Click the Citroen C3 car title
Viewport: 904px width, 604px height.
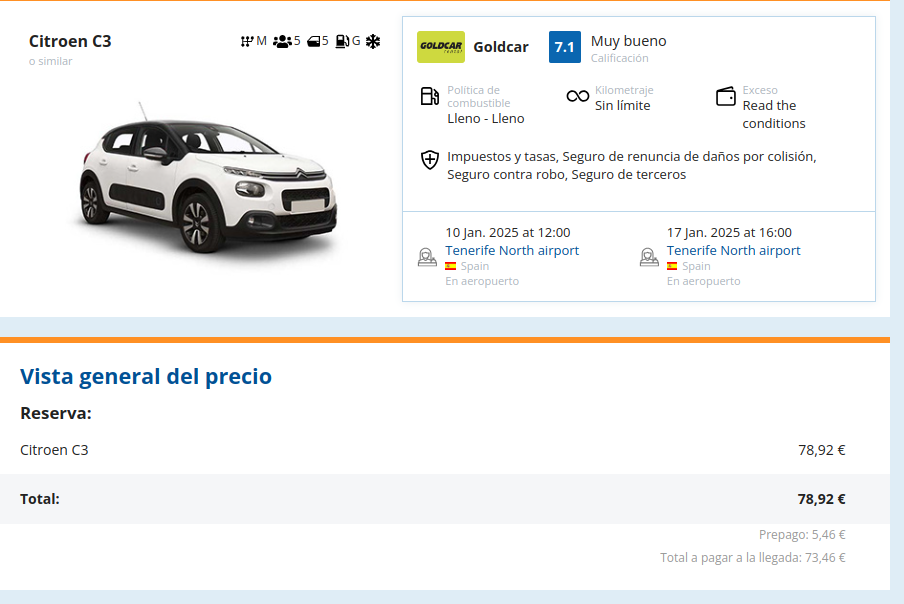(x=70, y=41)
